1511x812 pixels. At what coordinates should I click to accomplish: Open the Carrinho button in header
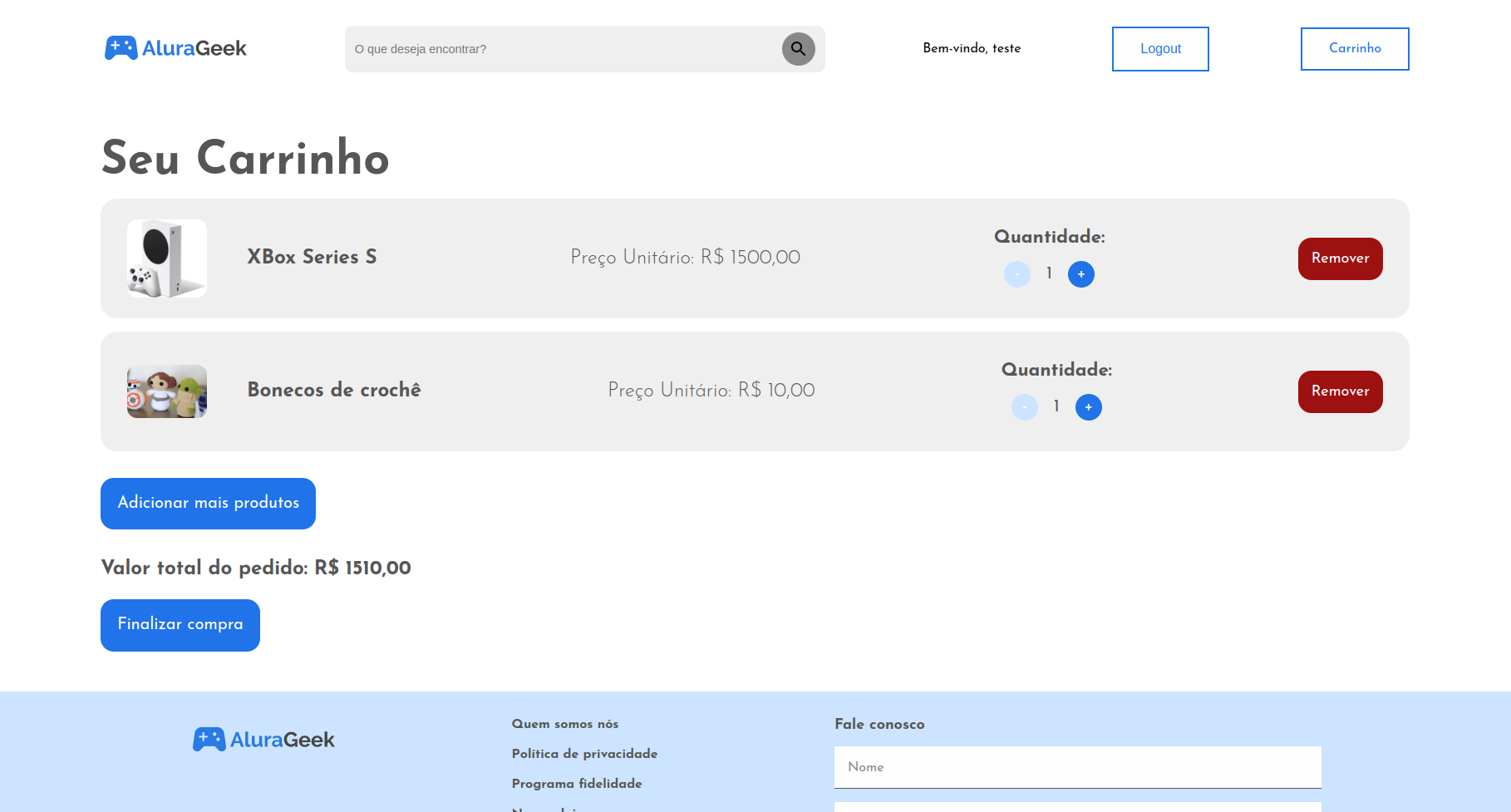[1355, 49]
